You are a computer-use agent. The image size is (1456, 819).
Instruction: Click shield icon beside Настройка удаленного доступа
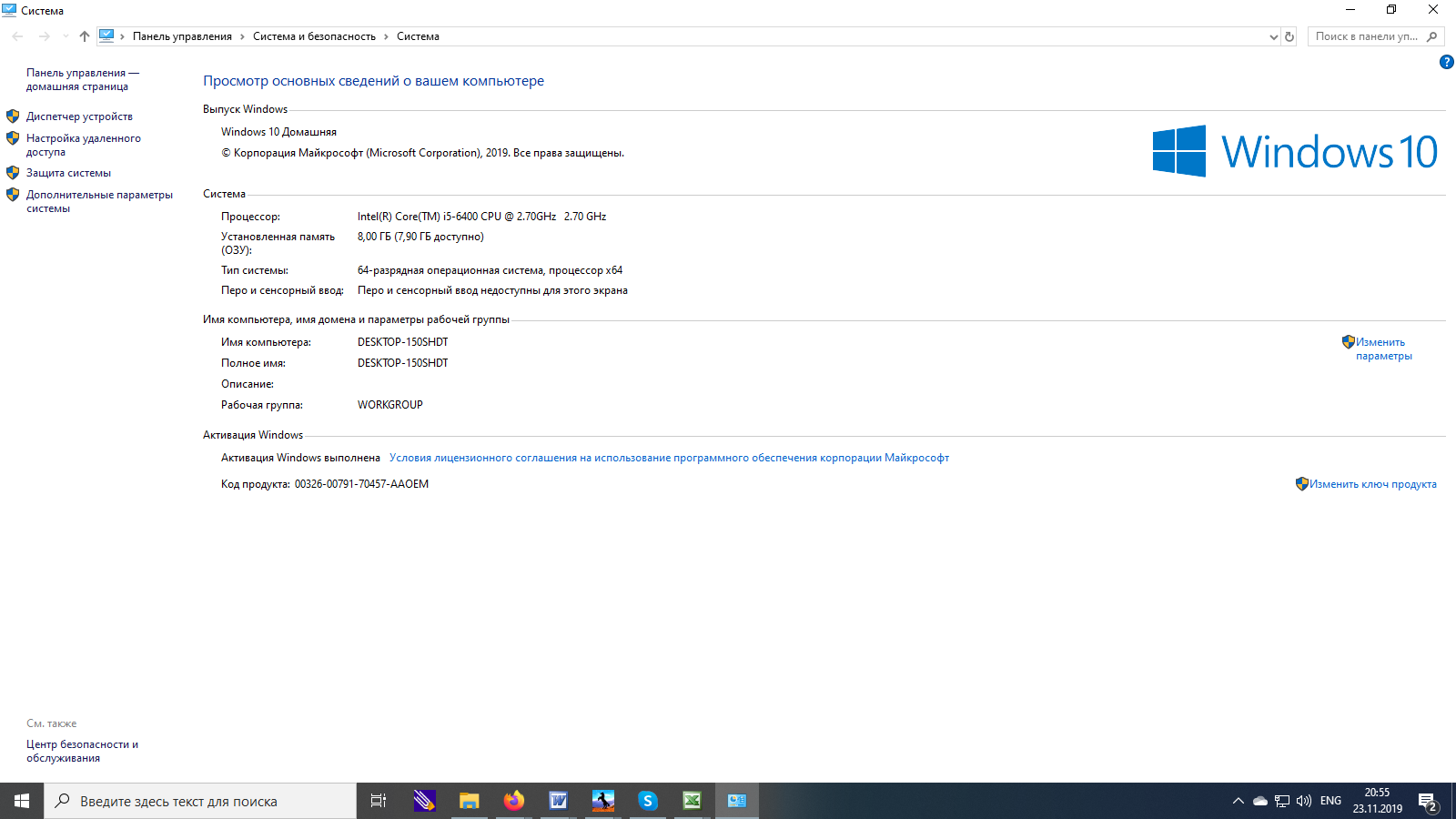13,138
